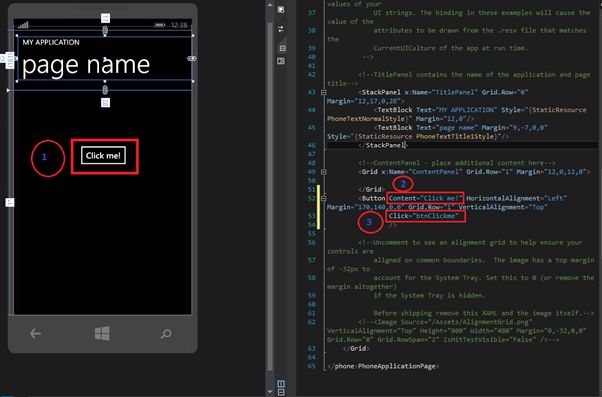Click the row size label below the title panel
The height and width of the screenshot is (397, 602).
click(x=105, y=103)
